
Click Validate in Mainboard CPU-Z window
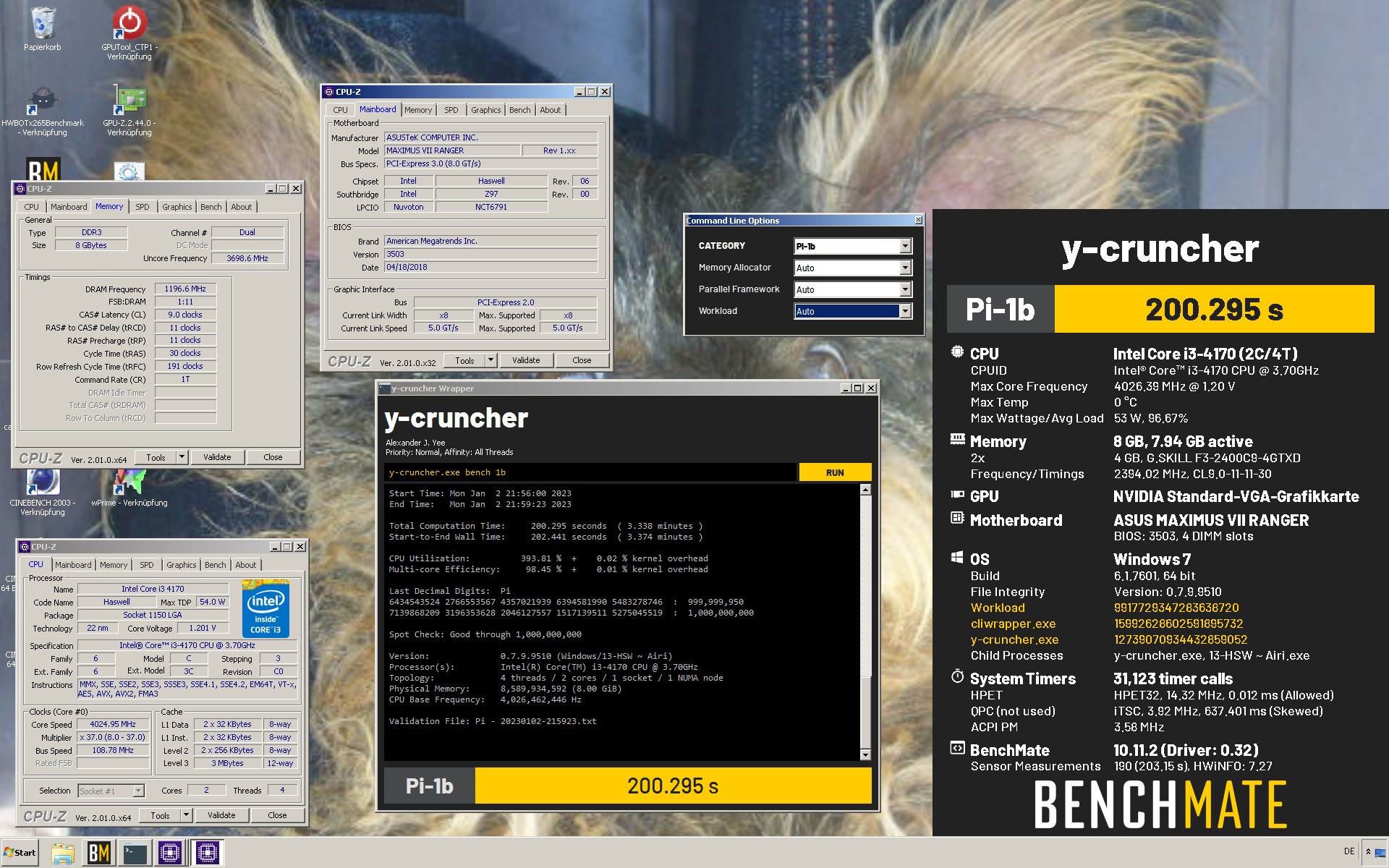[x=526, y=360]
